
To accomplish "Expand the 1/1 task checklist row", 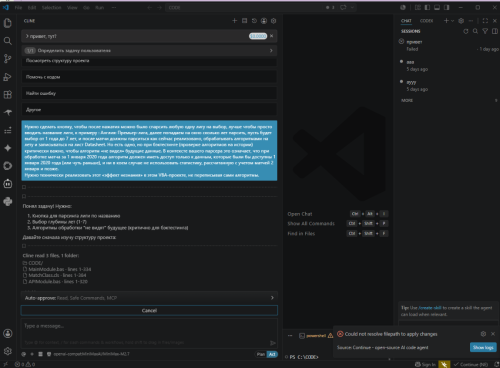I will tap(149, 50).
